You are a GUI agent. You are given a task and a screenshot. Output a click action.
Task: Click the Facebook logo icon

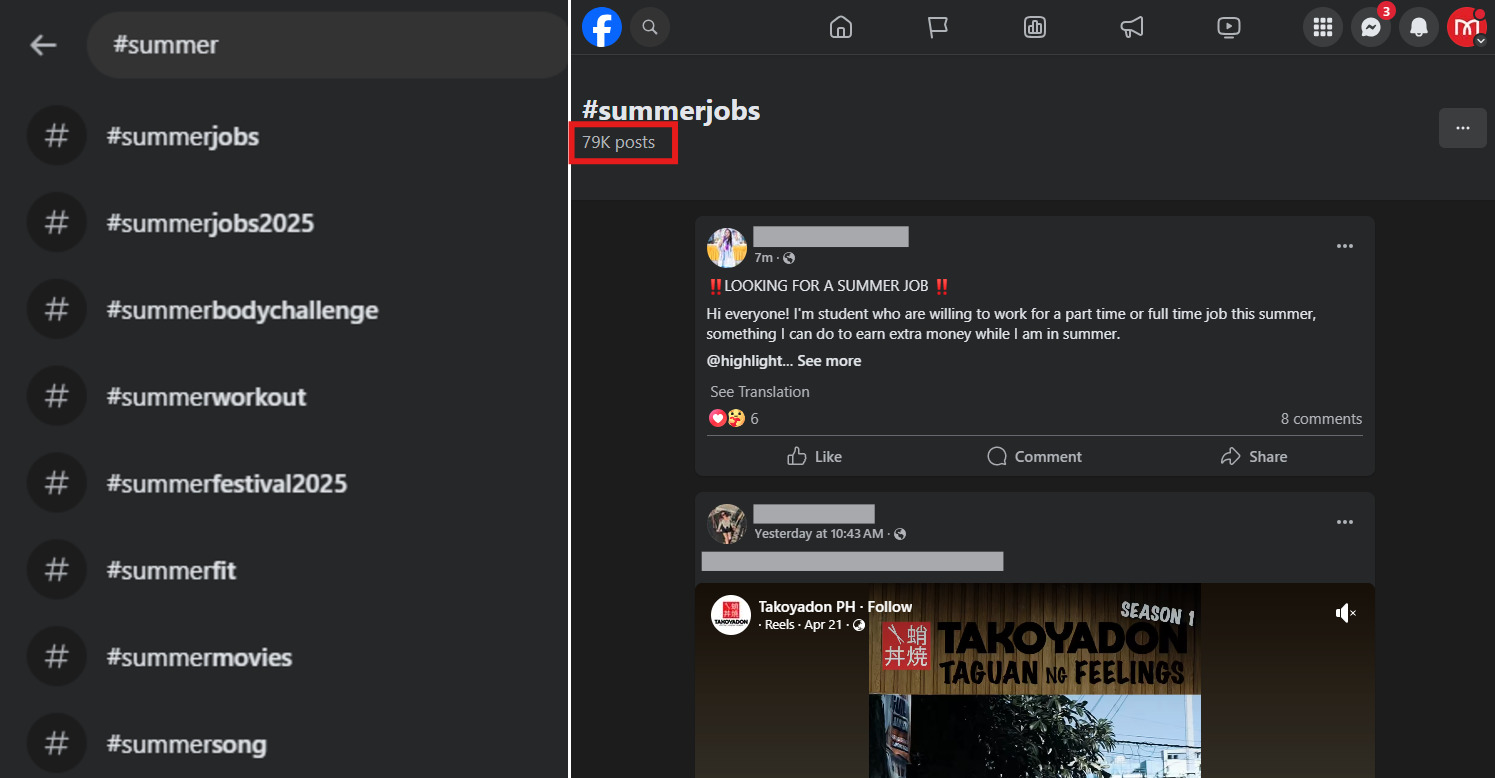[x=602, y=27]
